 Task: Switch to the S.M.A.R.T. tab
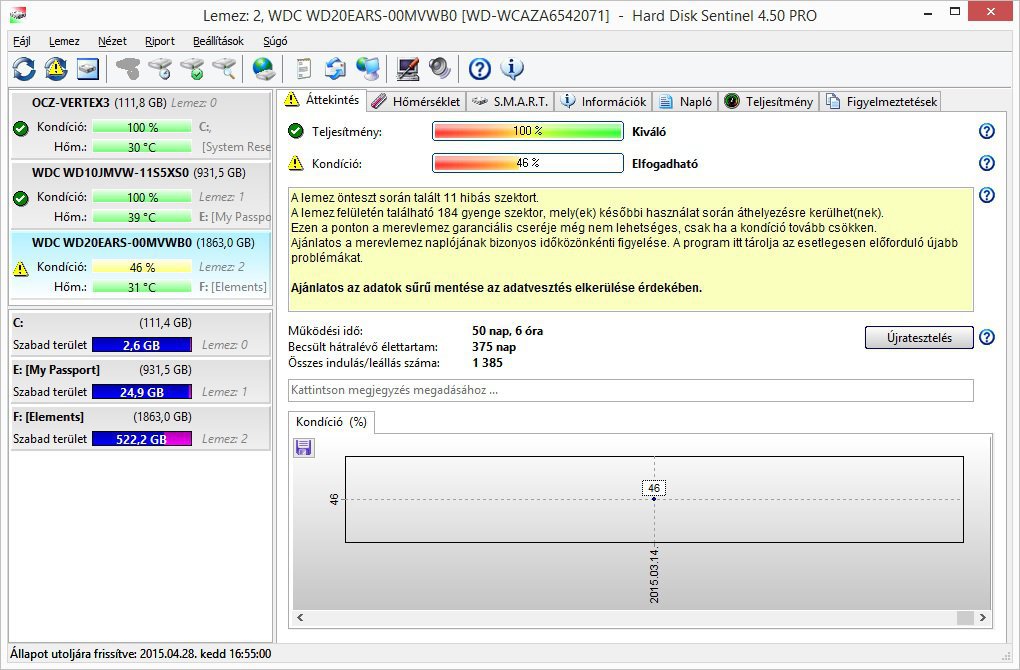[x=511, y=101]
